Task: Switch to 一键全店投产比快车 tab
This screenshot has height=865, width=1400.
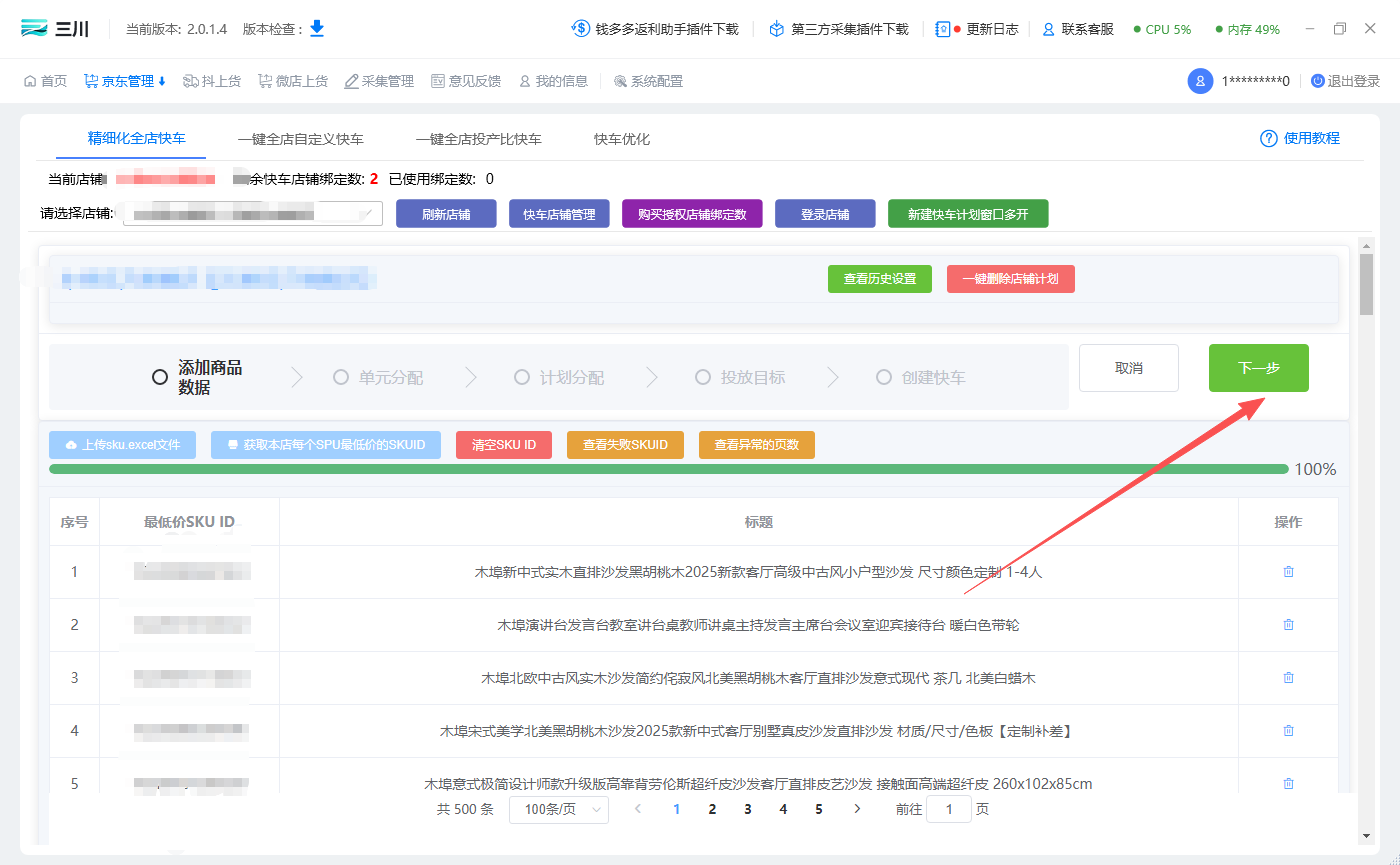Action: (479, 139)
